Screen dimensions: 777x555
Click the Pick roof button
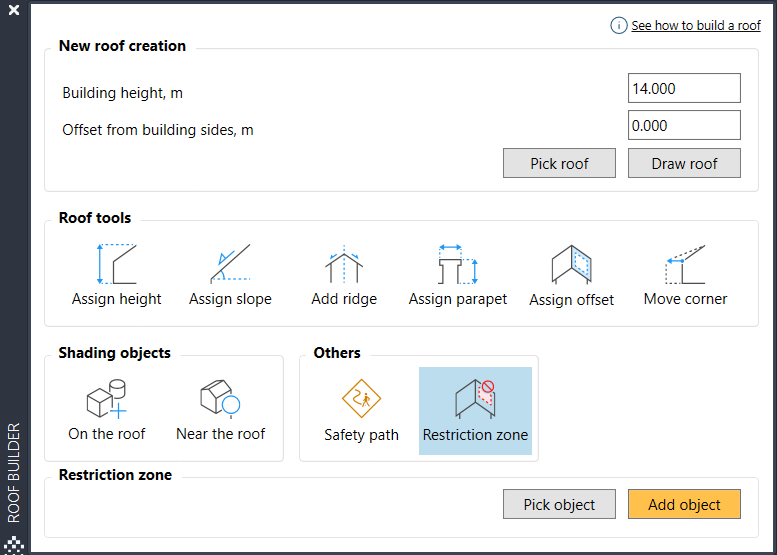pos(559,163)
